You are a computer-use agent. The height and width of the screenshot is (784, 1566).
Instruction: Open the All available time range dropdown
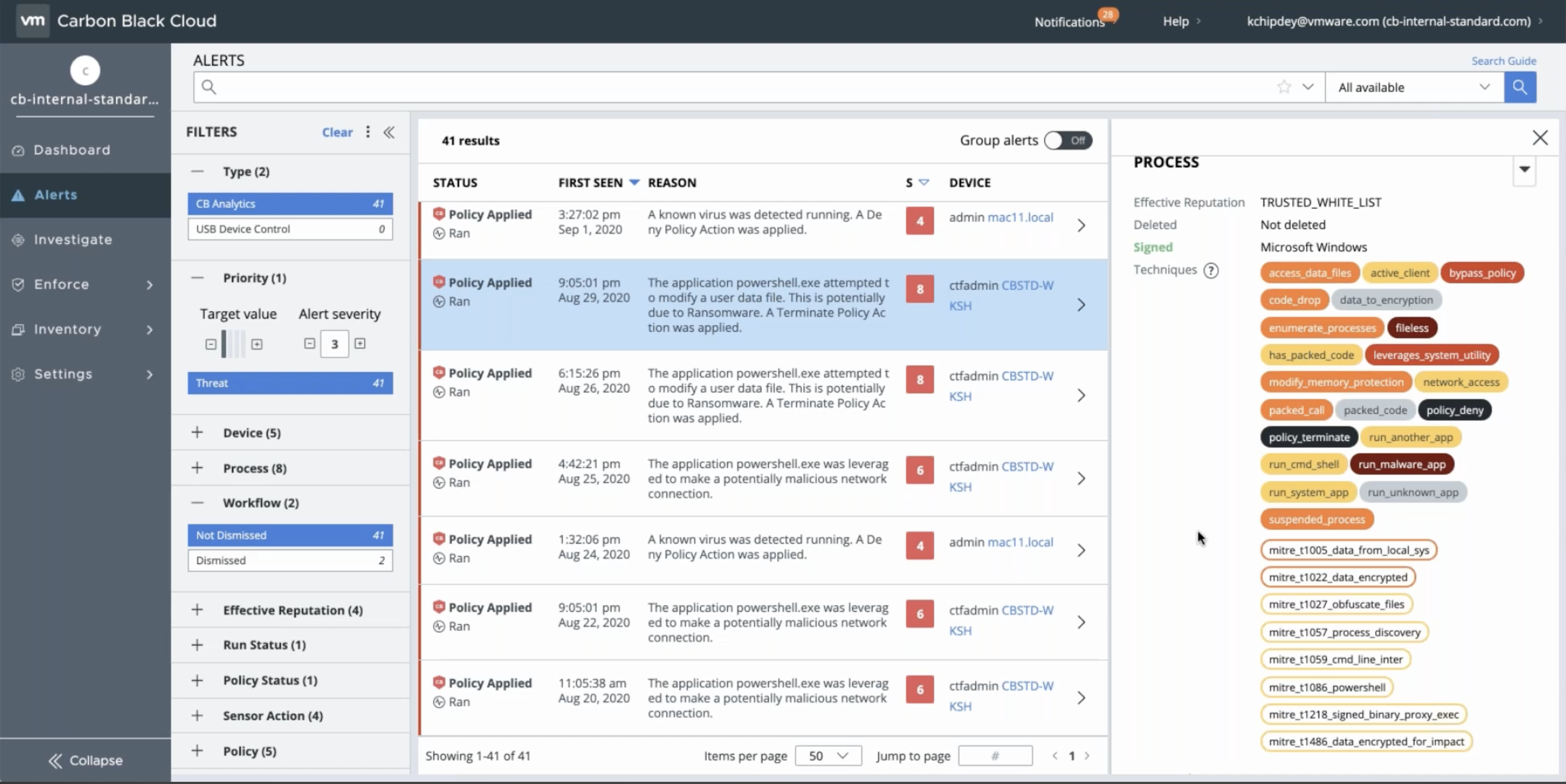(x=1414, y=87)
